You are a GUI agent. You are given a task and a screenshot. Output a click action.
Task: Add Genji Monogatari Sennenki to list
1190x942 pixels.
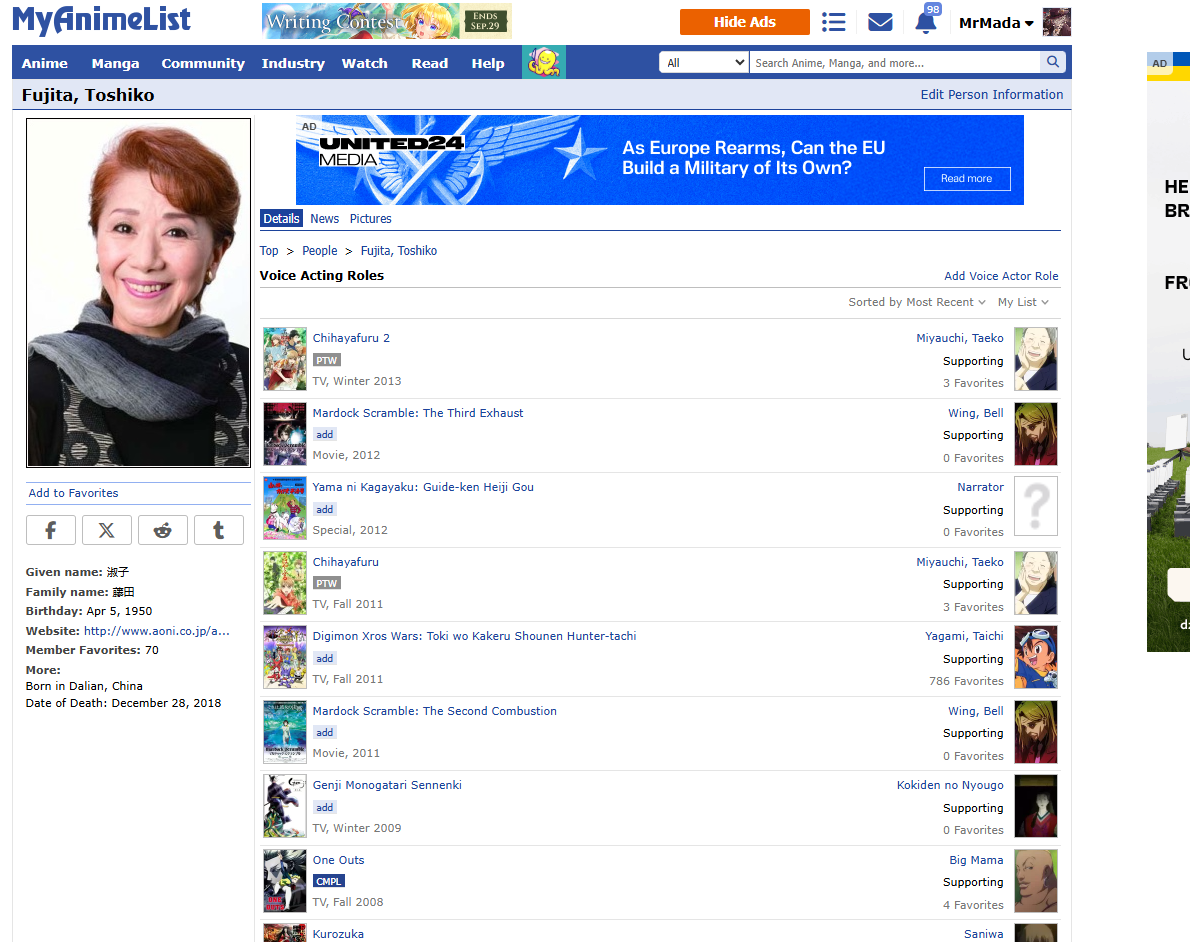point(325,808)
